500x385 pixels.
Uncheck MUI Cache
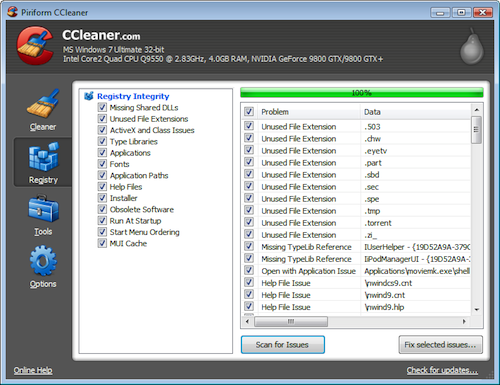[x=102, y=243]
